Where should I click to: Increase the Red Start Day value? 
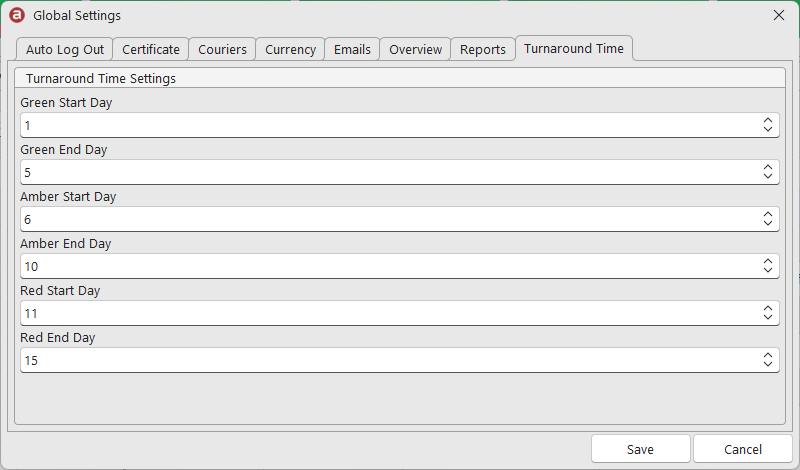pyautogui.click(x=767, y=308)
